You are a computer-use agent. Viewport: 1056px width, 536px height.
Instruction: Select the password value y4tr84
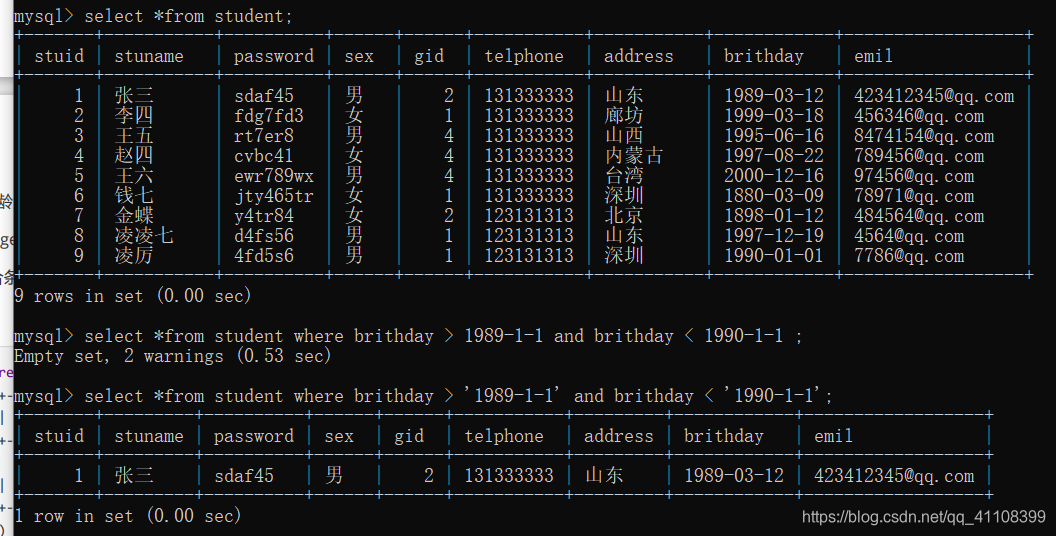click(x=264, y=216)
